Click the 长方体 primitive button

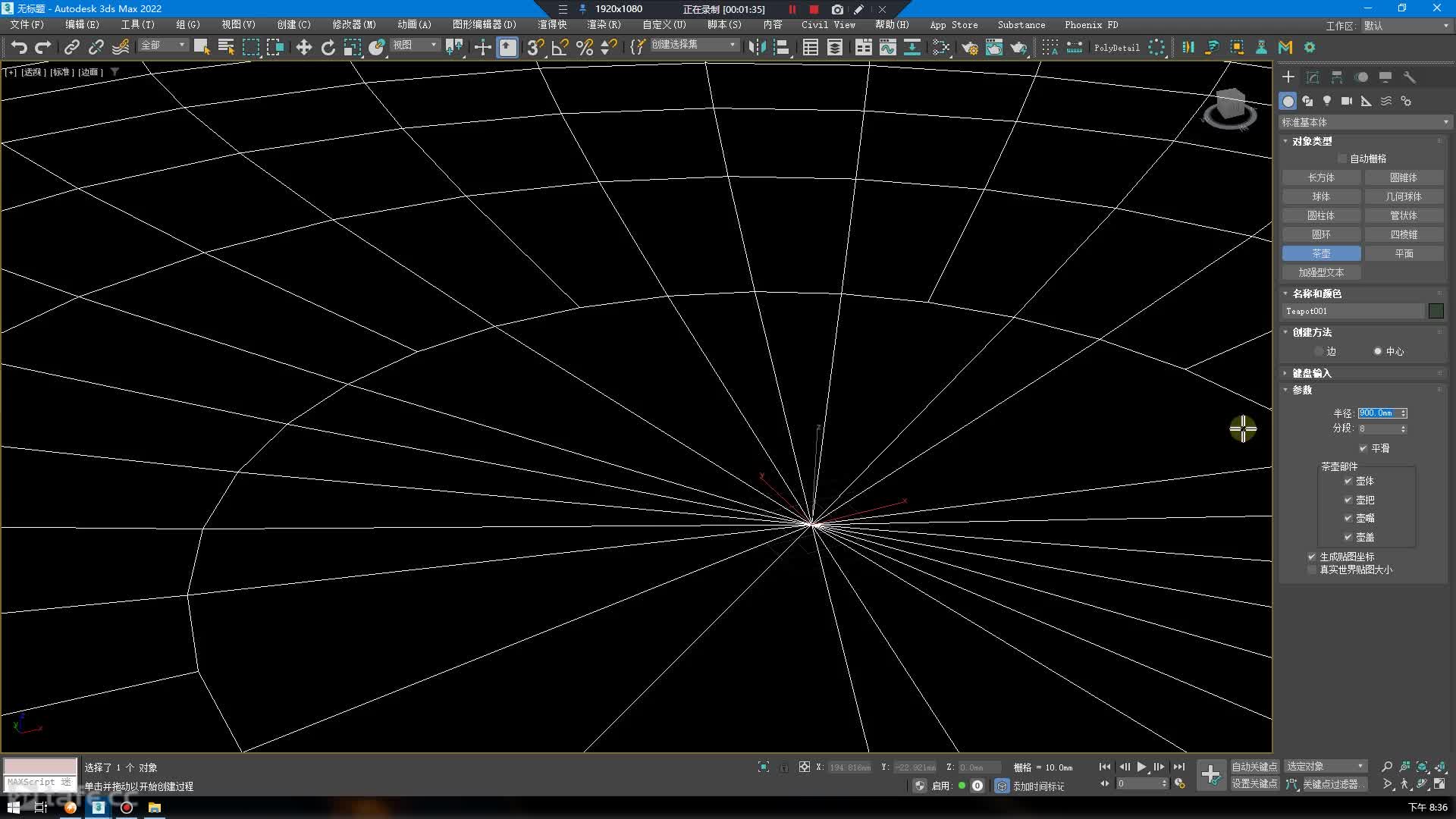tap(1321, 177)
